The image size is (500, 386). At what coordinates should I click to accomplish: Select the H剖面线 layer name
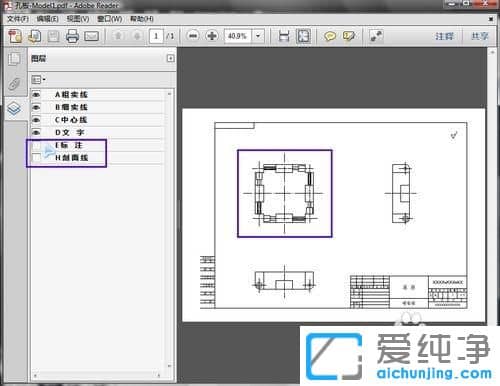pos(71,158)
